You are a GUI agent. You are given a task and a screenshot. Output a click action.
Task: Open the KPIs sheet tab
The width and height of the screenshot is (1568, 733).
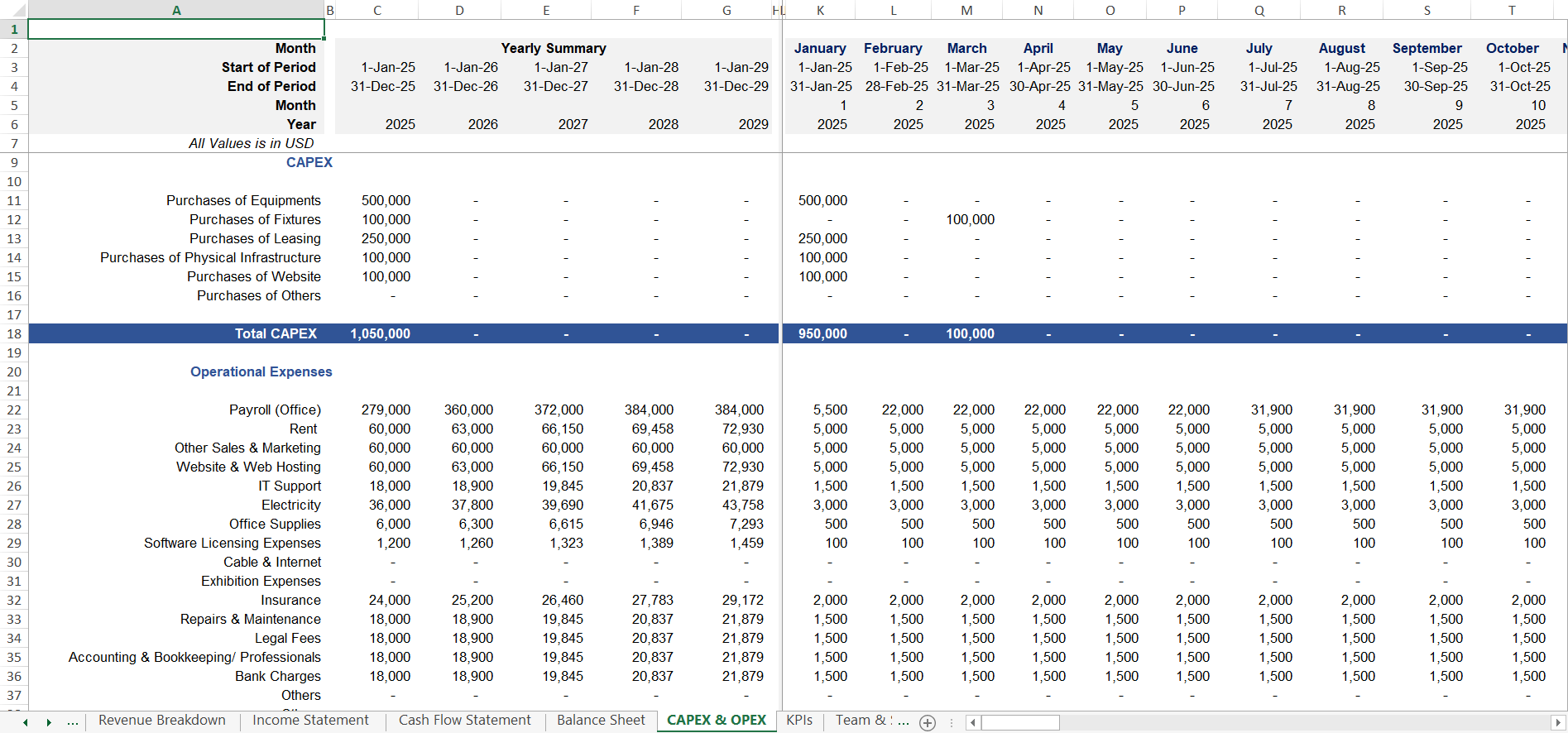799,721
